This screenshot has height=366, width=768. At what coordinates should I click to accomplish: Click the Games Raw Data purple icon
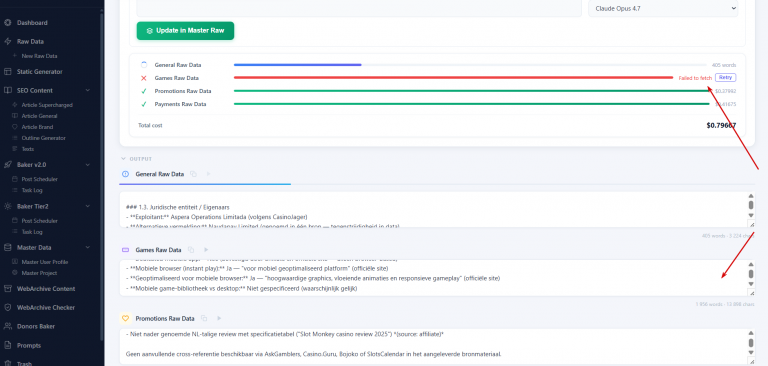(125, 250)
